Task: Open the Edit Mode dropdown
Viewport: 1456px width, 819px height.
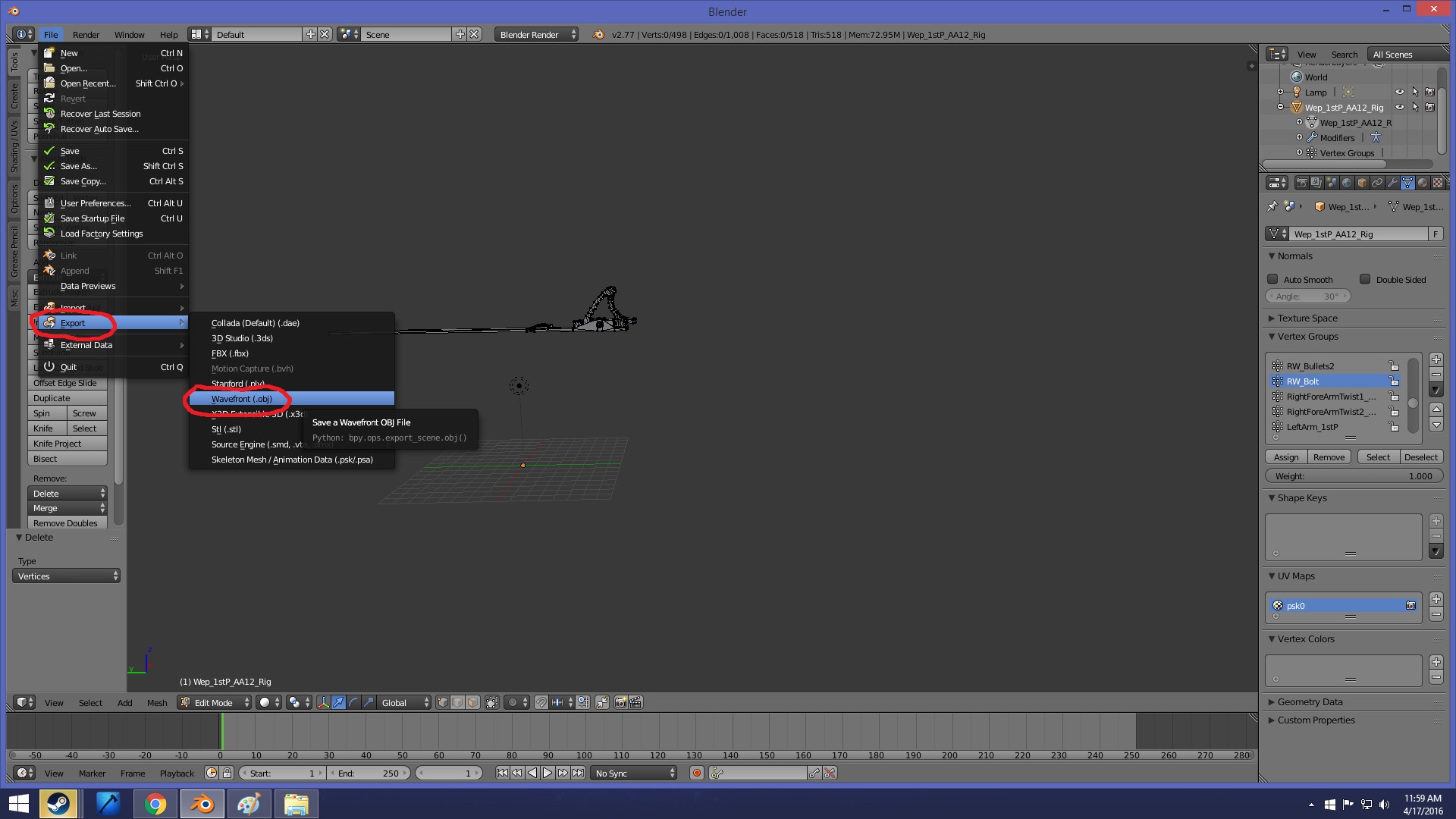Action: (x=215, y=702)
